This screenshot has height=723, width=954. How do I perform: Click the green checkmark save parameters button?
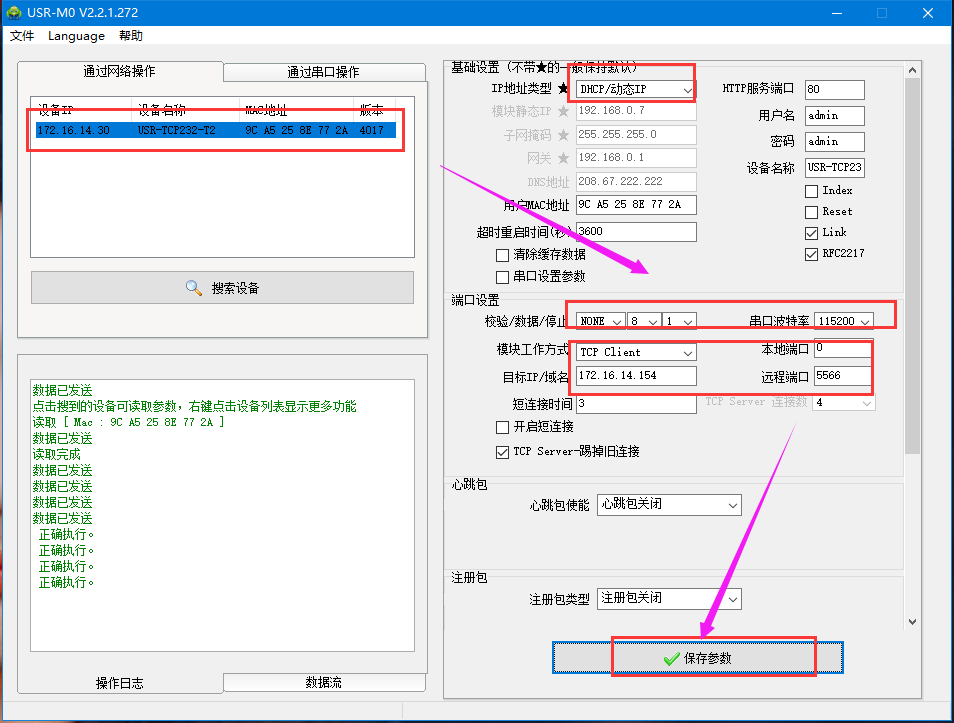click(698, 658)
